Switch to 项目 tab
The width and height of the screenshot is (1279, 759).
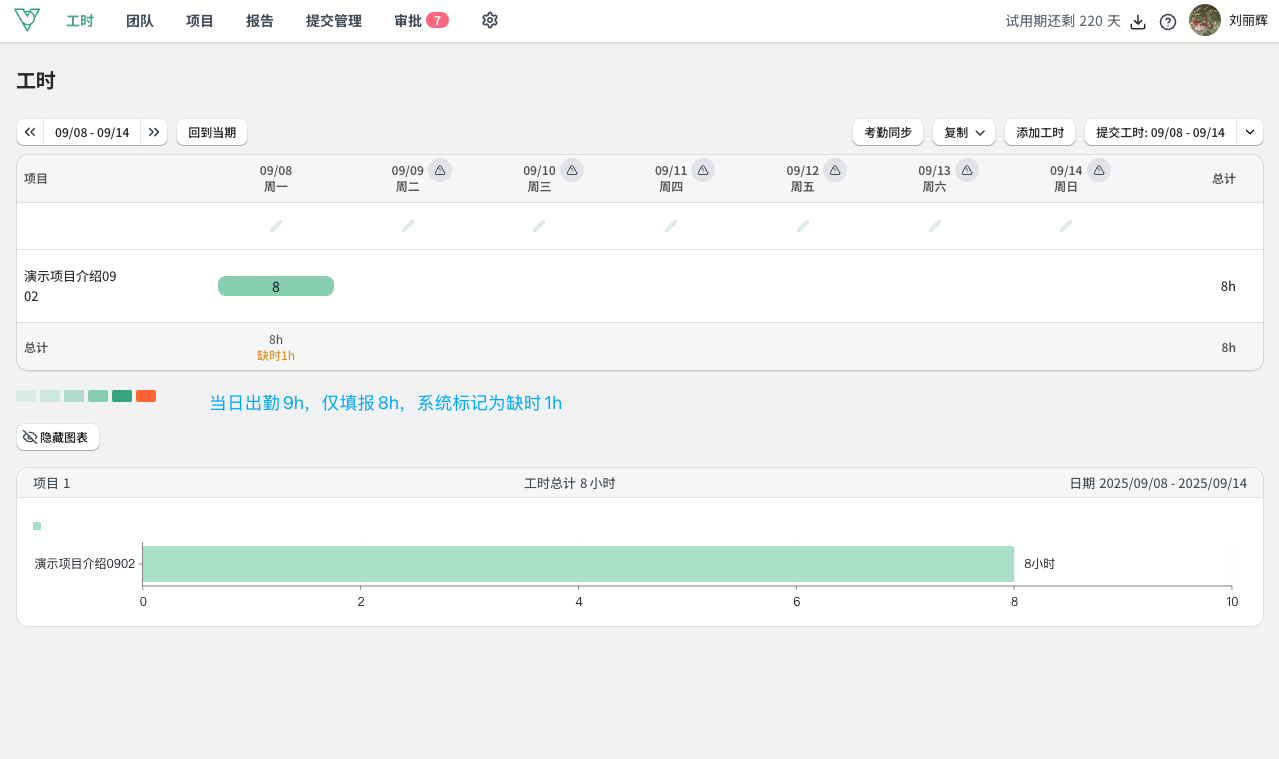click(200, 20)
